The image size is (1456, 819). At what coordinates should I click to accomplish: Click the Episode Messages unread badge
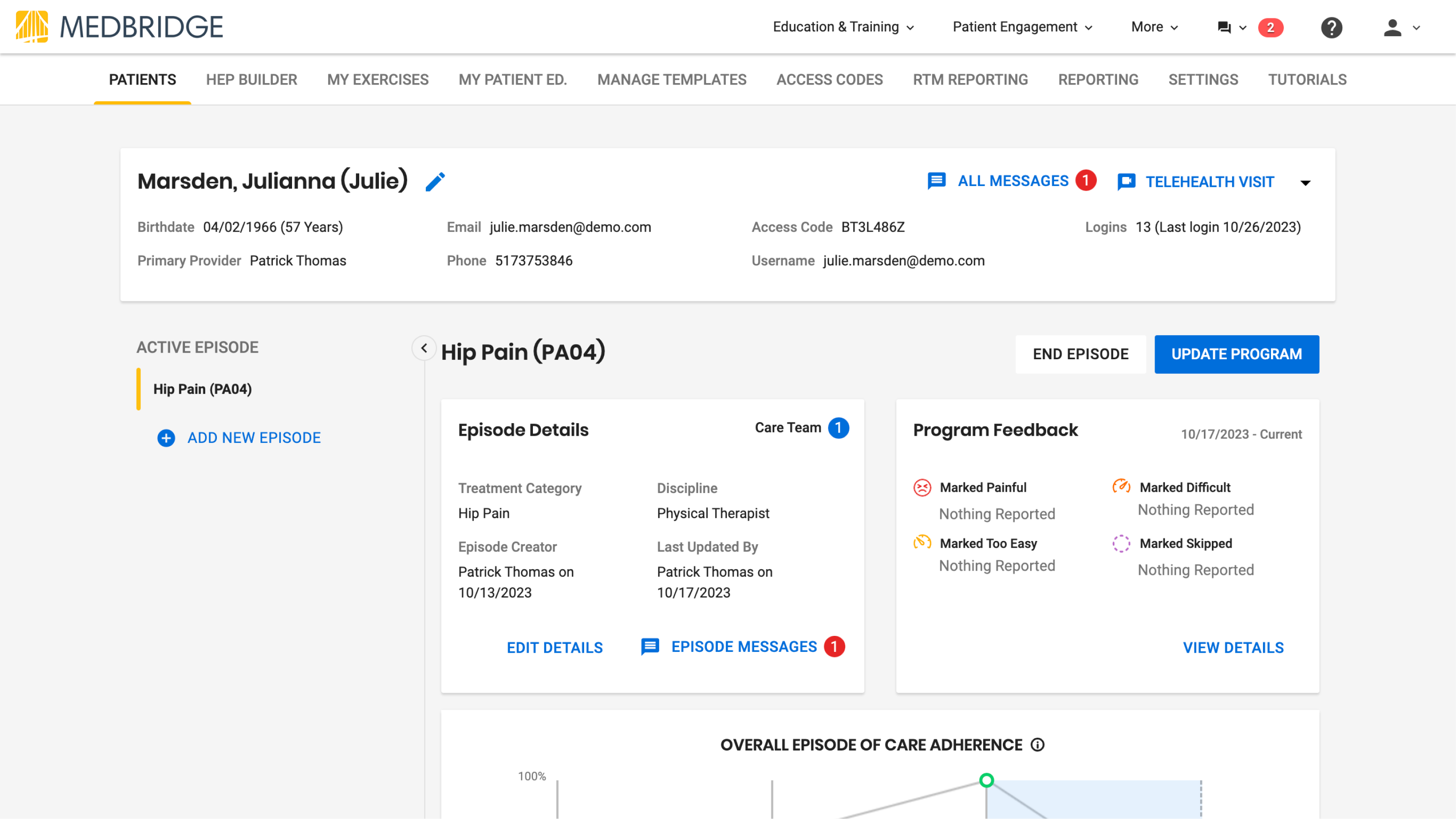coord(834,647)
